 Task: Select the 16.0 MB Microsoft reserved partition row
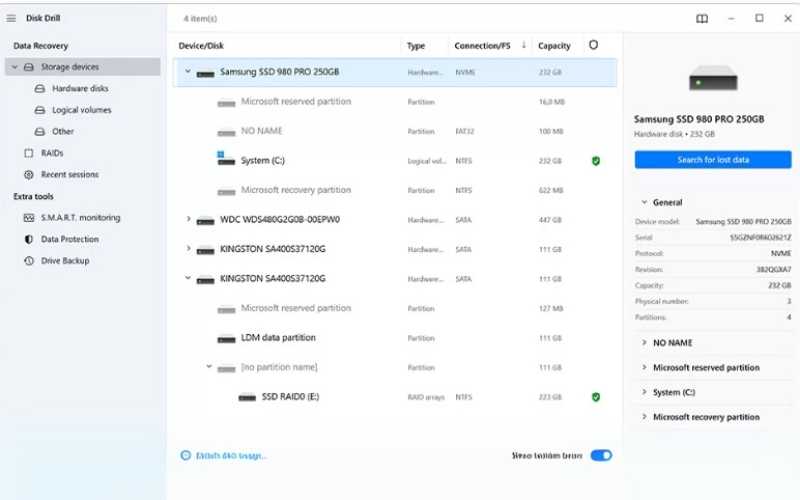[x=395, y=102]
